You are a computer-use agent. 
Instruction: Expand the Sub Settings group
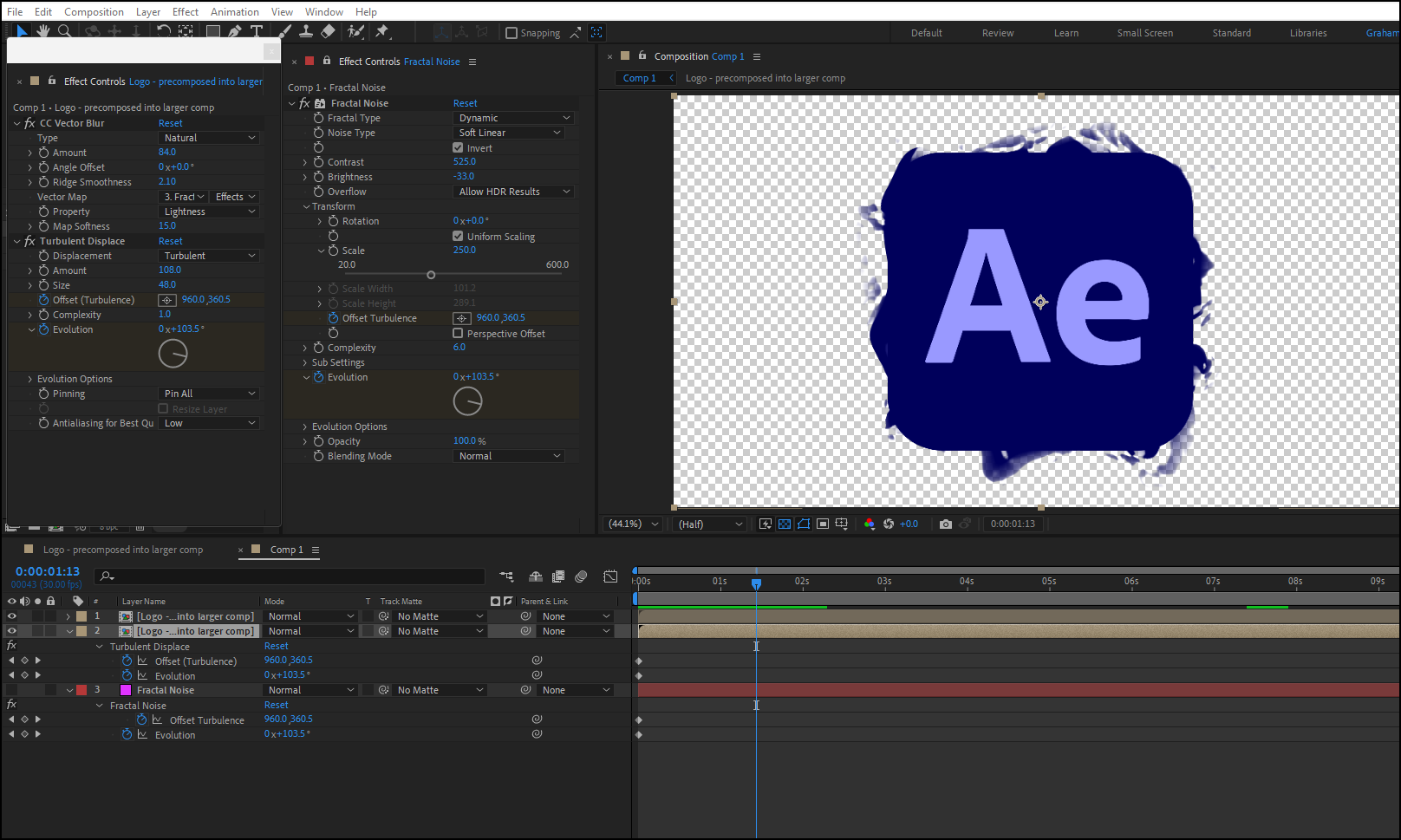tap(305, 362)
